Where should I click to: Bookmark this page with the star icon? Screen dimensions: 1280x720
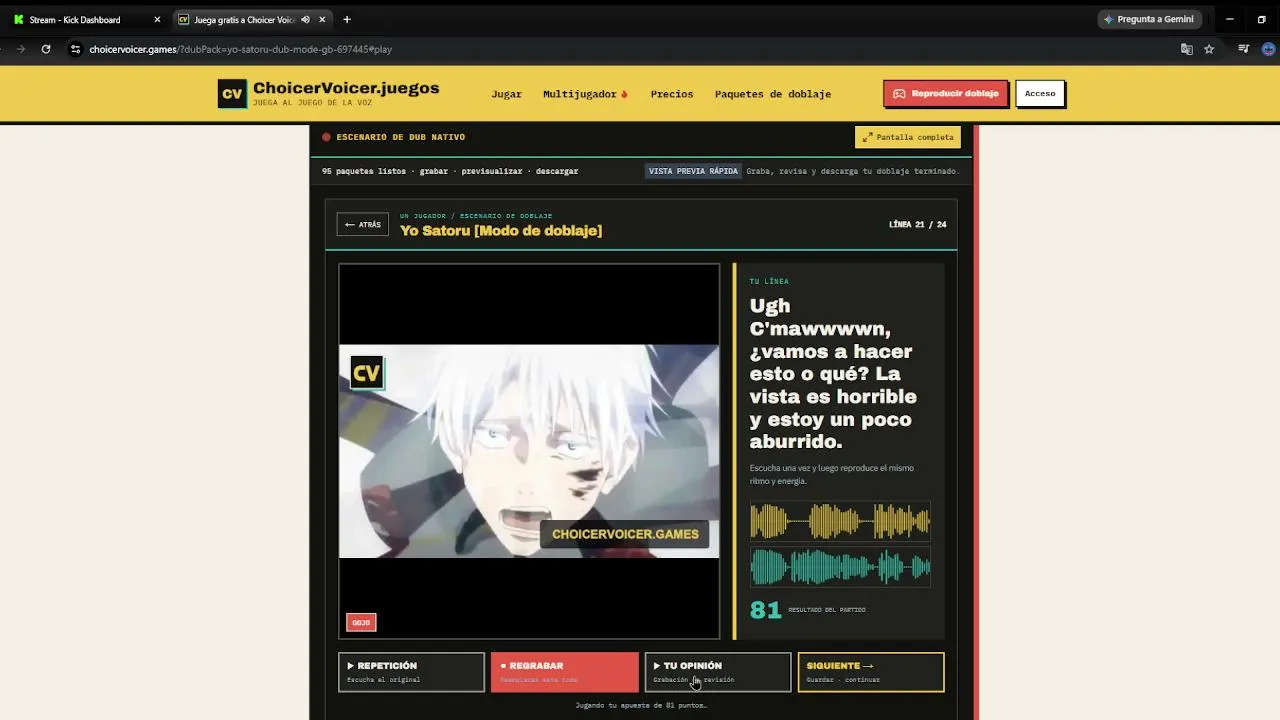pos(1209,49)
